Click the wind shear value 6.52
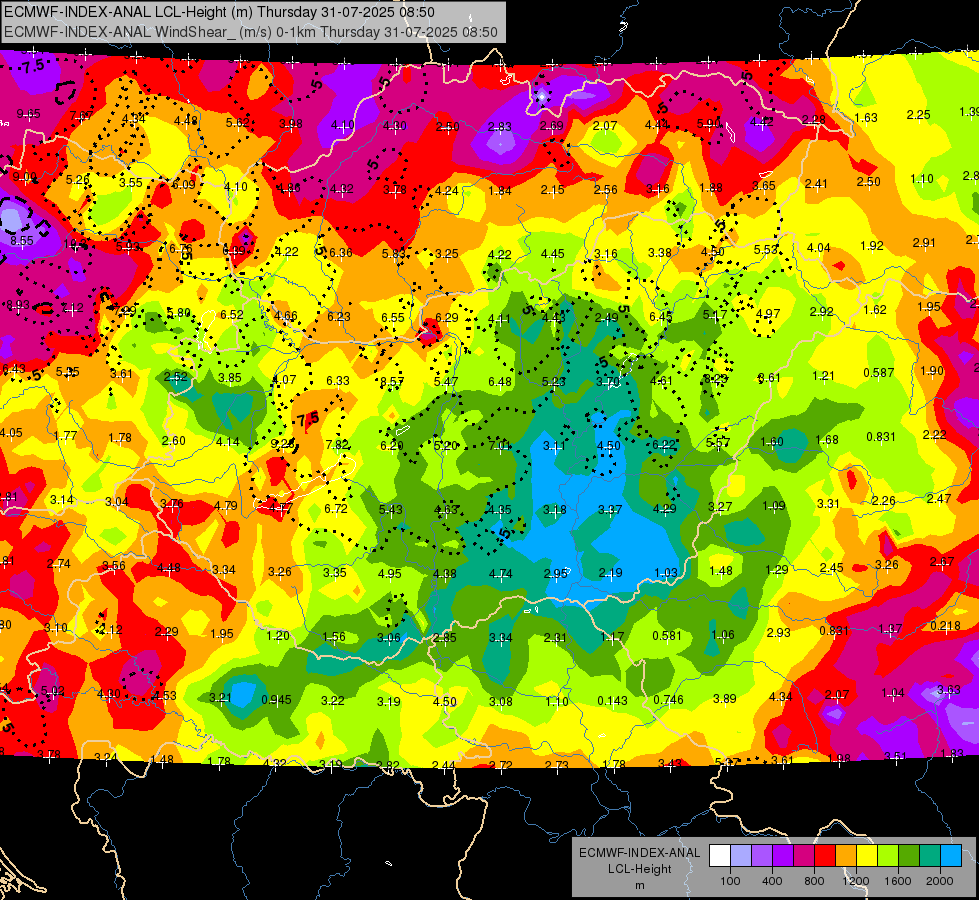 click(232, 314)
